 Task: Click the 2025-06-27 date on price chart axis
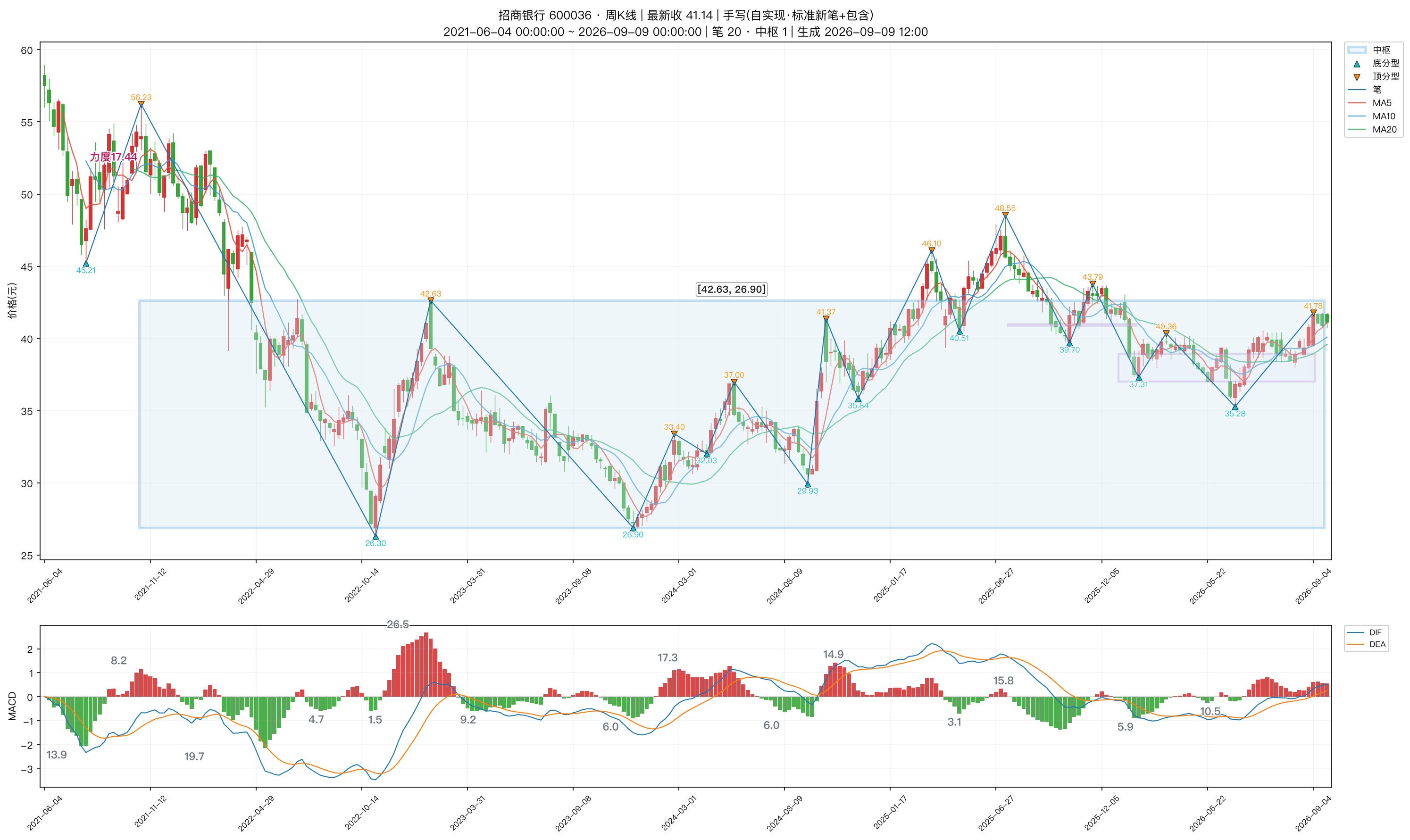996,586
